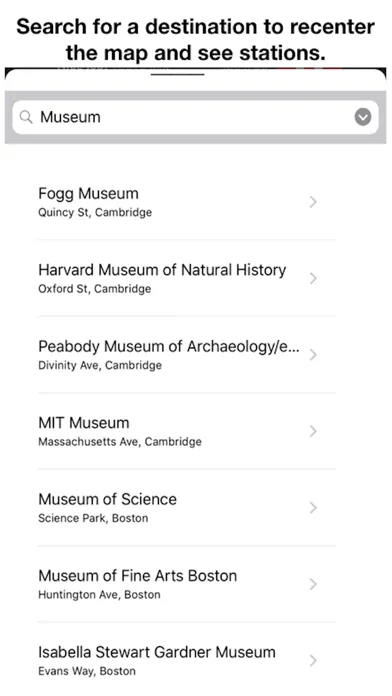Tap the Evans Way, Boston address line
The height and width of the screenshot is (696, 392).
tap(87, 671)
